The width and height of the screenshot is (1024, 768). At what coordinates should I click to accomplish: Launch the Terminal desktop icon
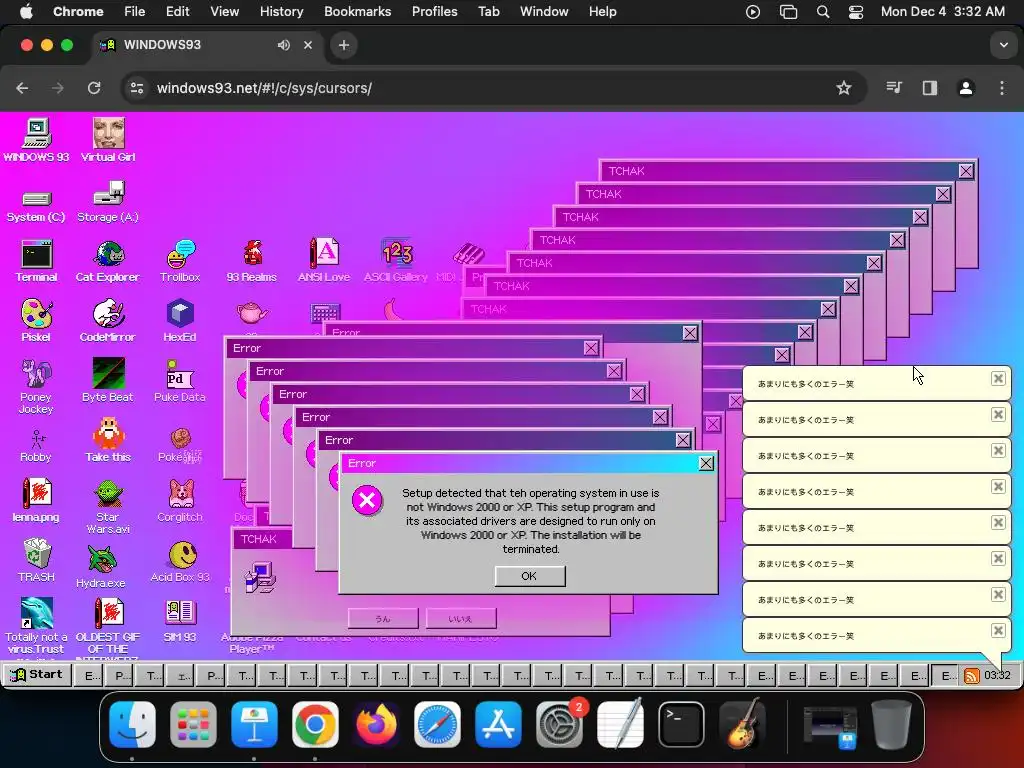click(x=37, y=261)
